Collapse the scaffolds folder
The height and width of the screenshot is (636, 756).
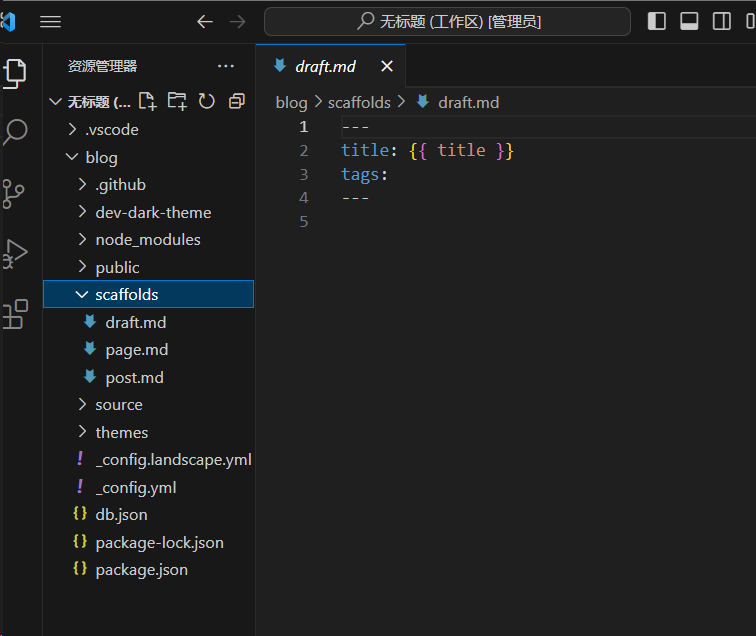pyautogui.click(x=126, y=295)
